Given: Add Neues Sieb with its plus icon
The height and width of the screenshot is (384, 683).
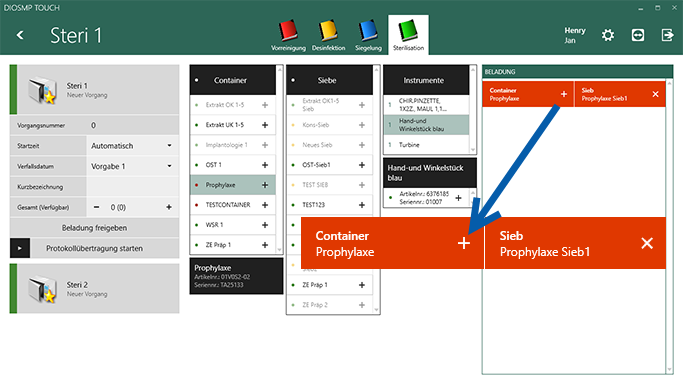Looking at the screenshot, I should [x=362, y=145].
